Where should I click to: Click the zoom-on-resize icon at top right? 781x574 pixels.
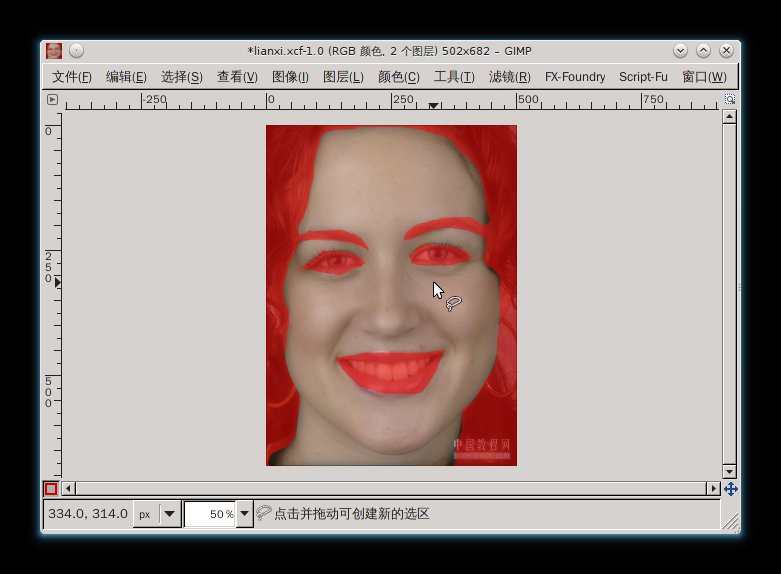pos(730,99)
